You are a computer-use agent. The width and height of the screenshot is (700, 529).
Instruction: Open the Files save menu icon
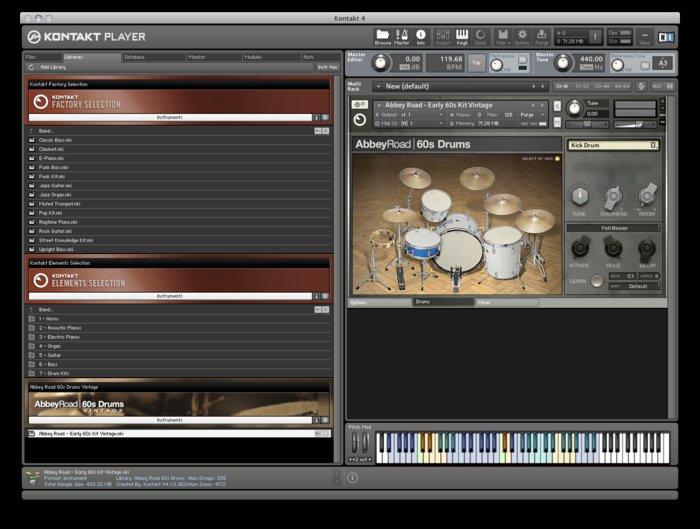tap(503, 37)
